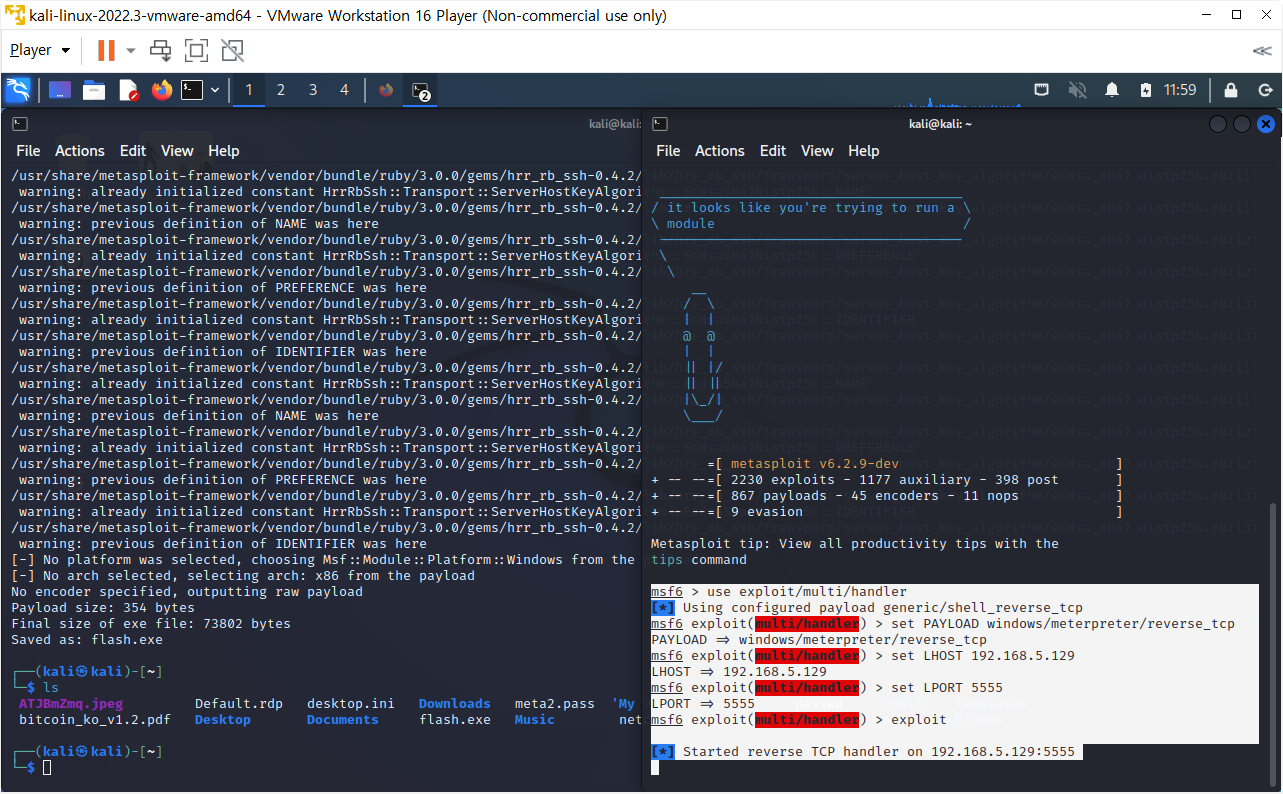Viewport: 1283px width, 794px height.
Task: Click 'Saved as: flash.exe' line
Action: 87,640
